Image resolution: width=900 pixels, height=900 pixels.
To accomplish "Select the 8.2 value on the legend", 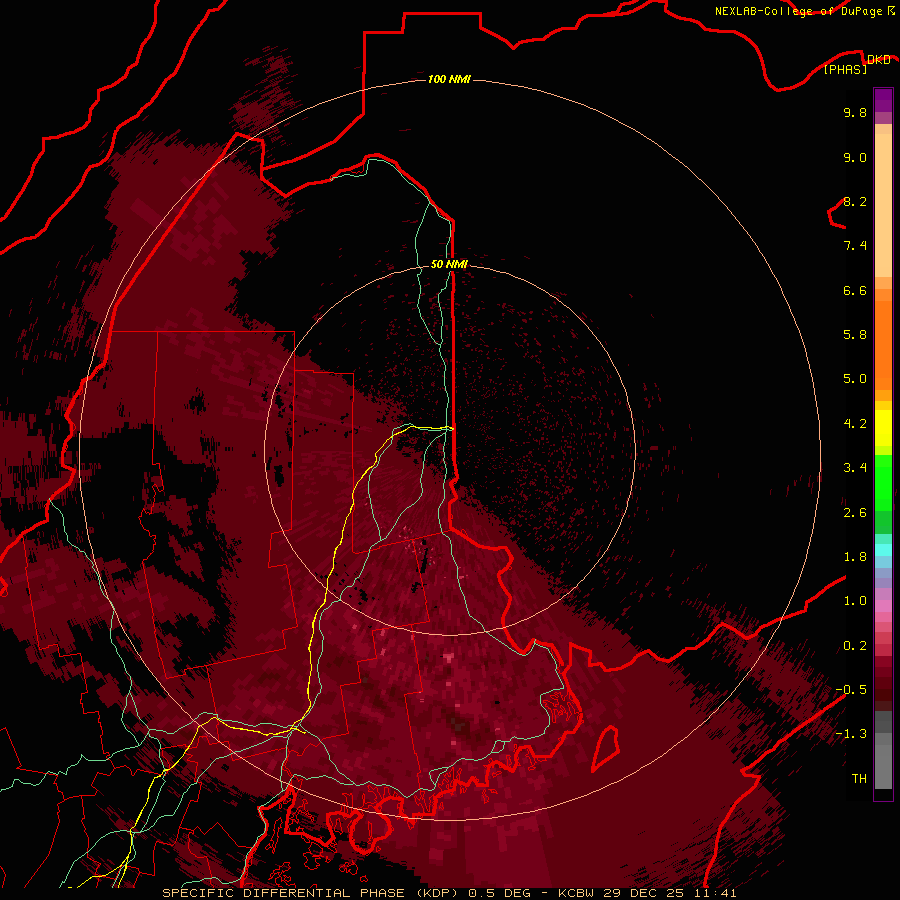I will pos(855,201).
